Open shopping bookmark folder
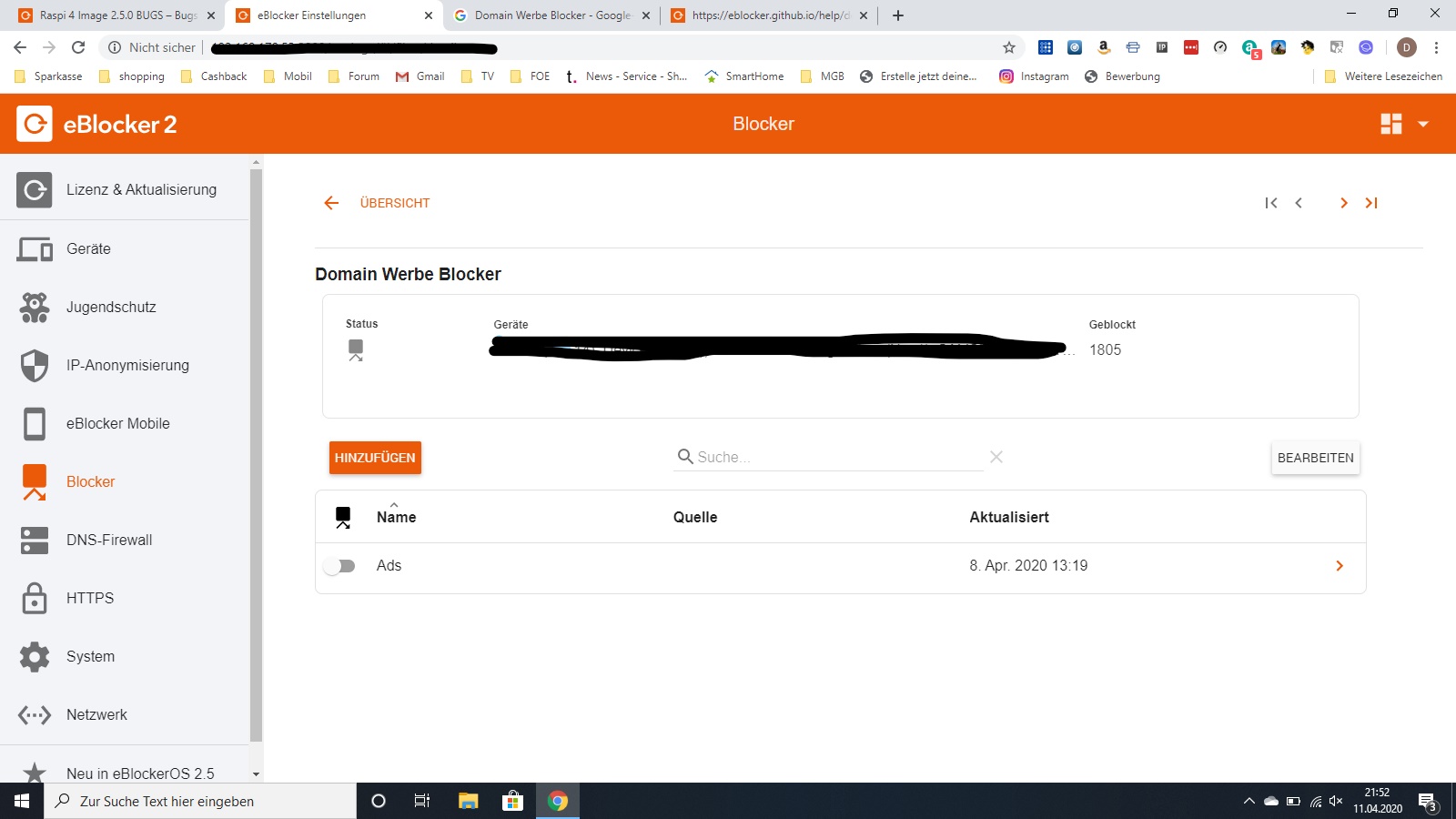Viewport: 1456px width, 819px height. (x=132, y=76)
